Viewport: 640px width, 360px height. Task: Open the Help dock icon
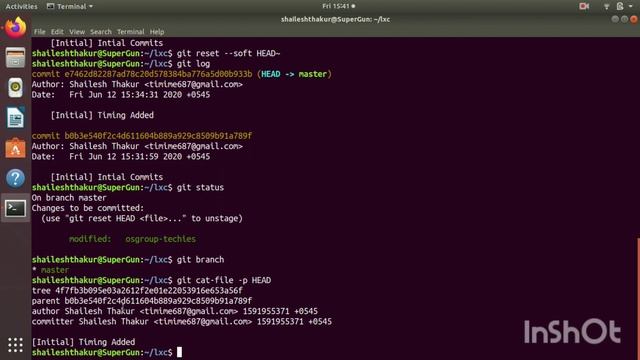pos(16,178)
